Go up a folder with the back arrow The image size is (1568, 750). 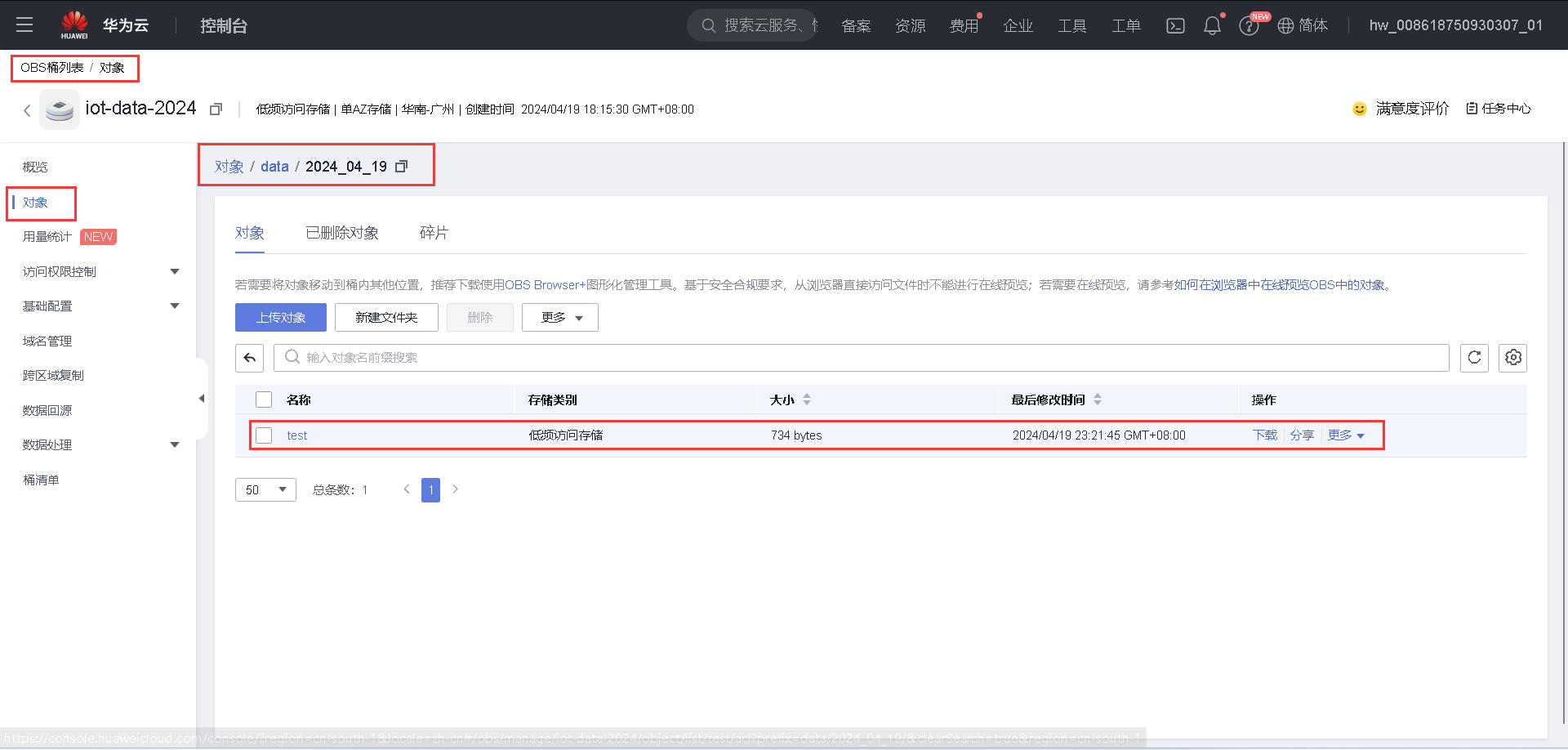tap(249, 357)
